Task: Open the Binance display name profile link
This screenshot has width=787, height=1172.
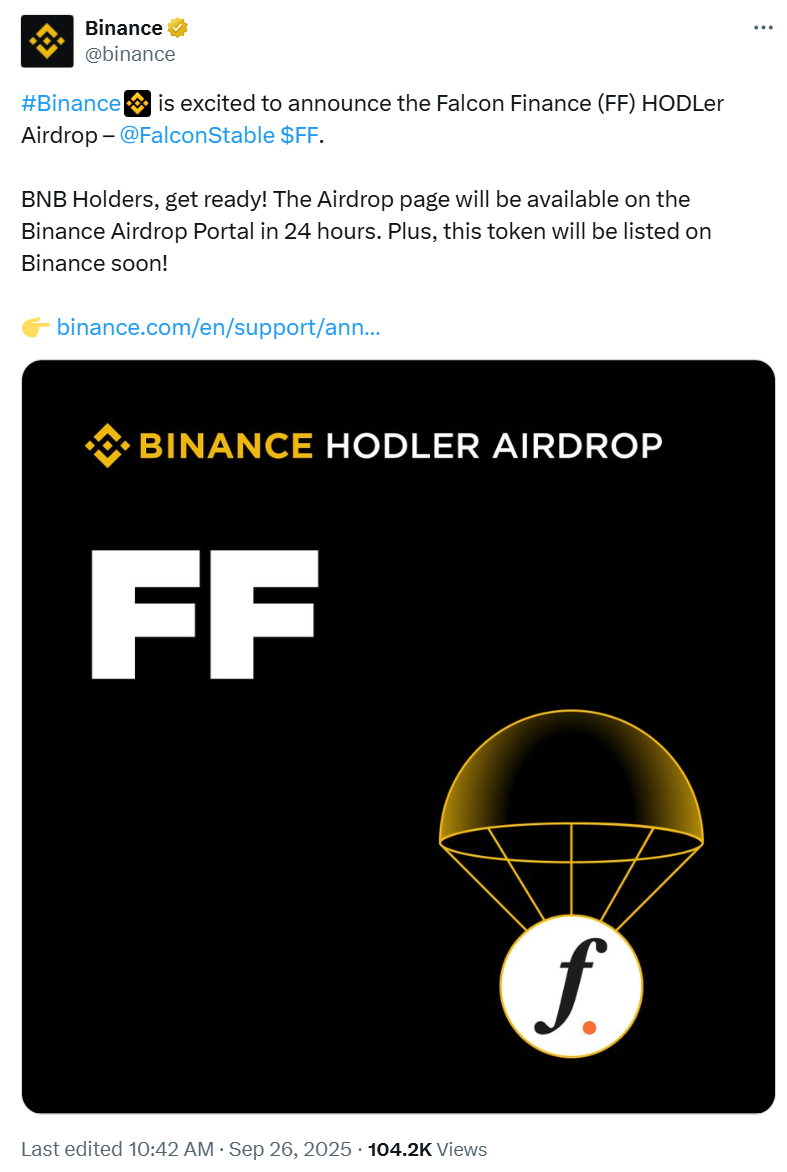Action: click(x=123, y=28)
